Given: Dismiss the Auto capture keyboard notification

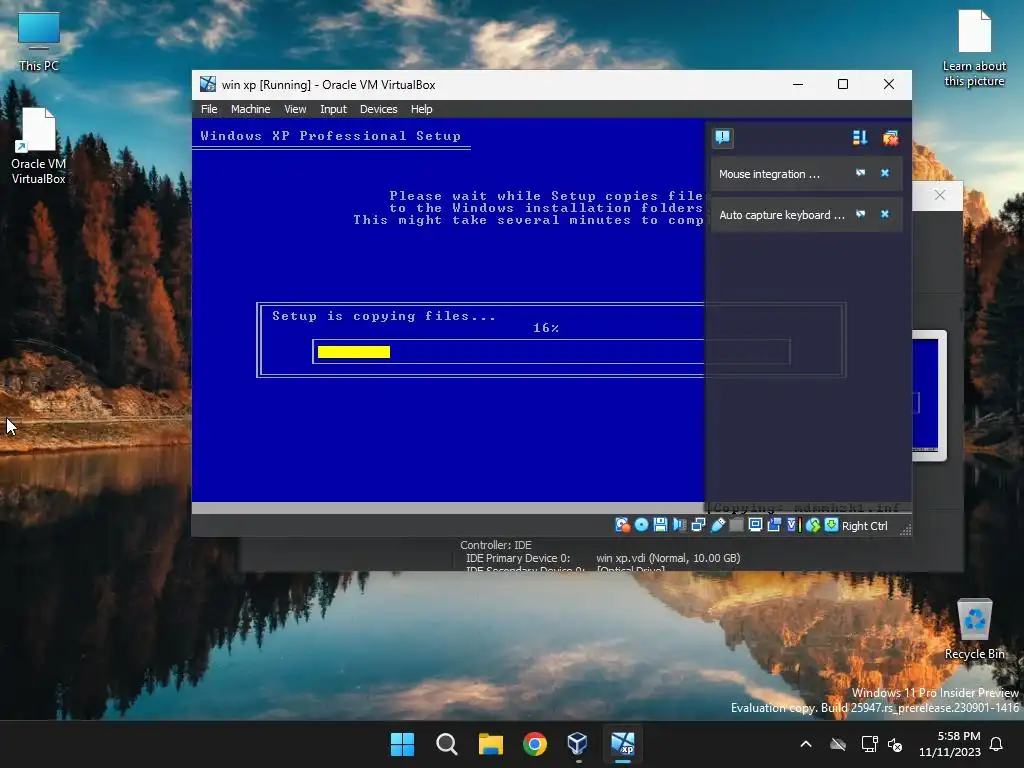Looking at the screenshot, I should pyautogui.click(x=885, y=214).
